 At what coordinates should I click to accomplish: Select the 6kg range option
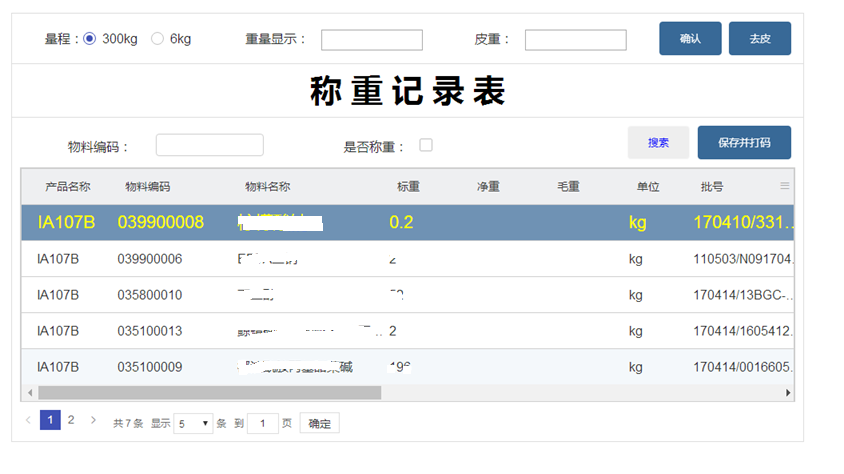157,39
